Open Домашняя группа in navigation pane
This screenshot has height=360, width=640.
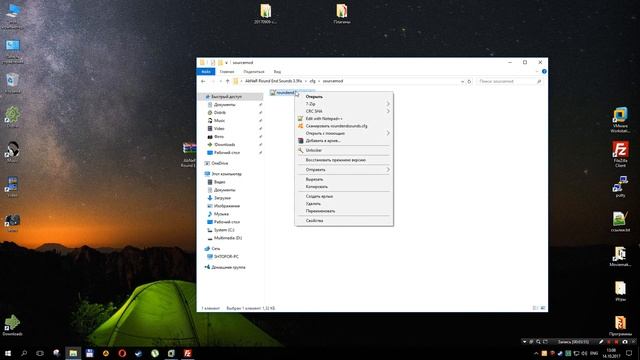[228, 267]
